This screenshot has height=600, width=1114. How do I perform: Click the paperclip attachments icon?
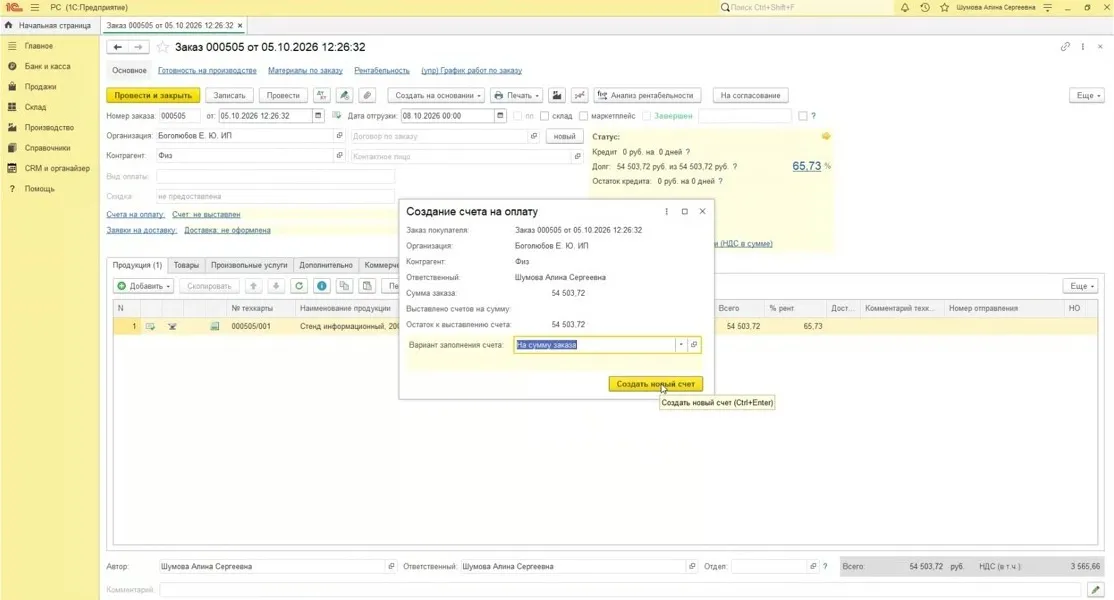(367, 95)
